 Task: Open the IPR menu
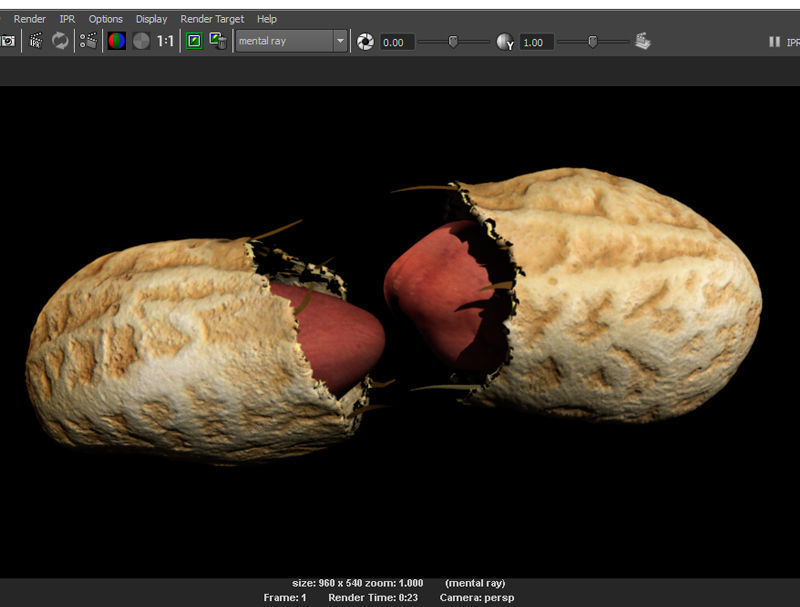(67, 19)
